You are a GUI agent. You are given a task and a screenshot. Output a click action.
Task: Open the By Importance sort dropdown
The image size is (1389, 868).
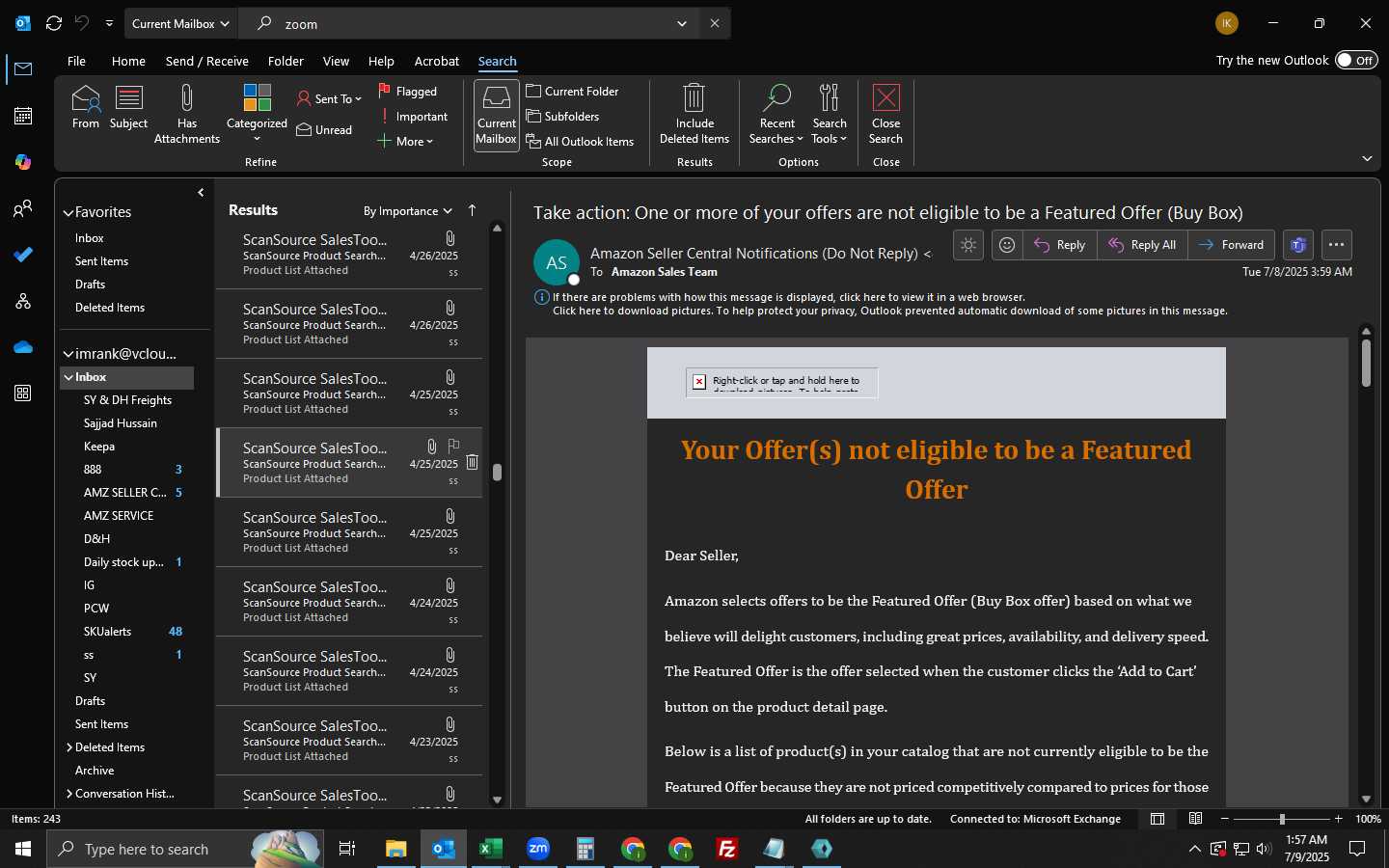point(407,211)
